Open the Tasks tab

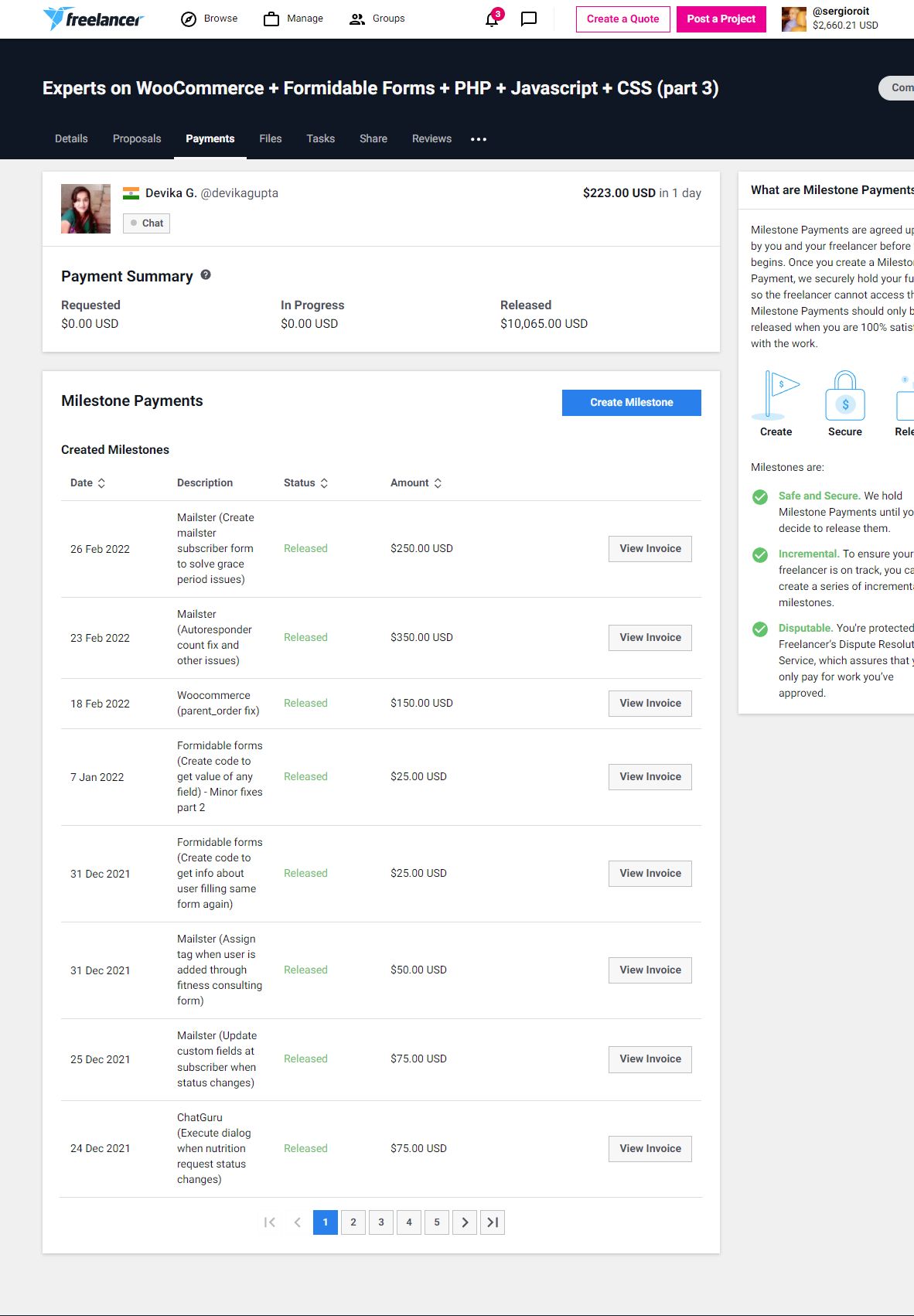(x=321, y=139)
